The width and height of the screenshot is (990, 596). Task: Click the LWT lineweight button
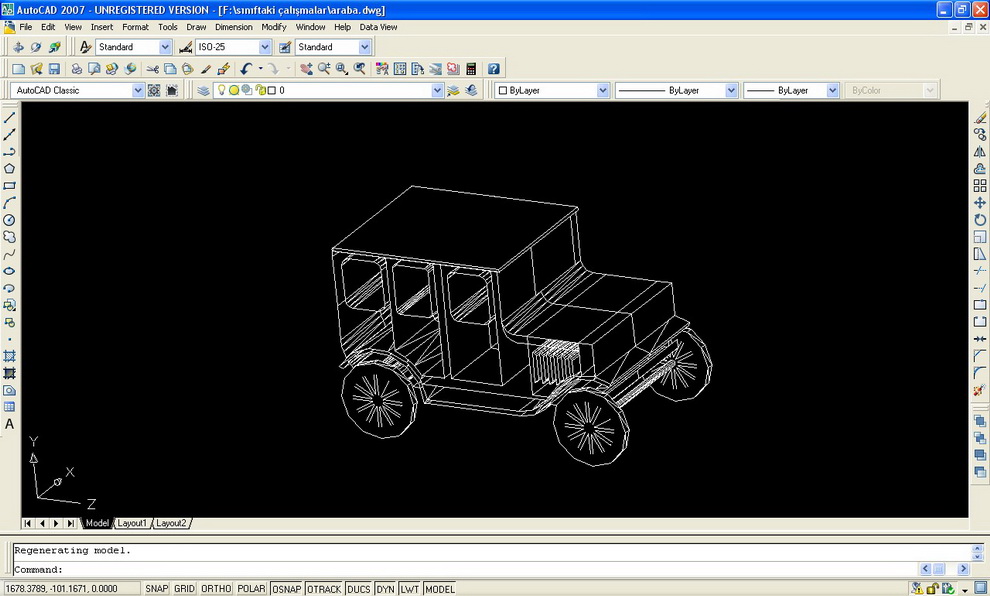410,588
